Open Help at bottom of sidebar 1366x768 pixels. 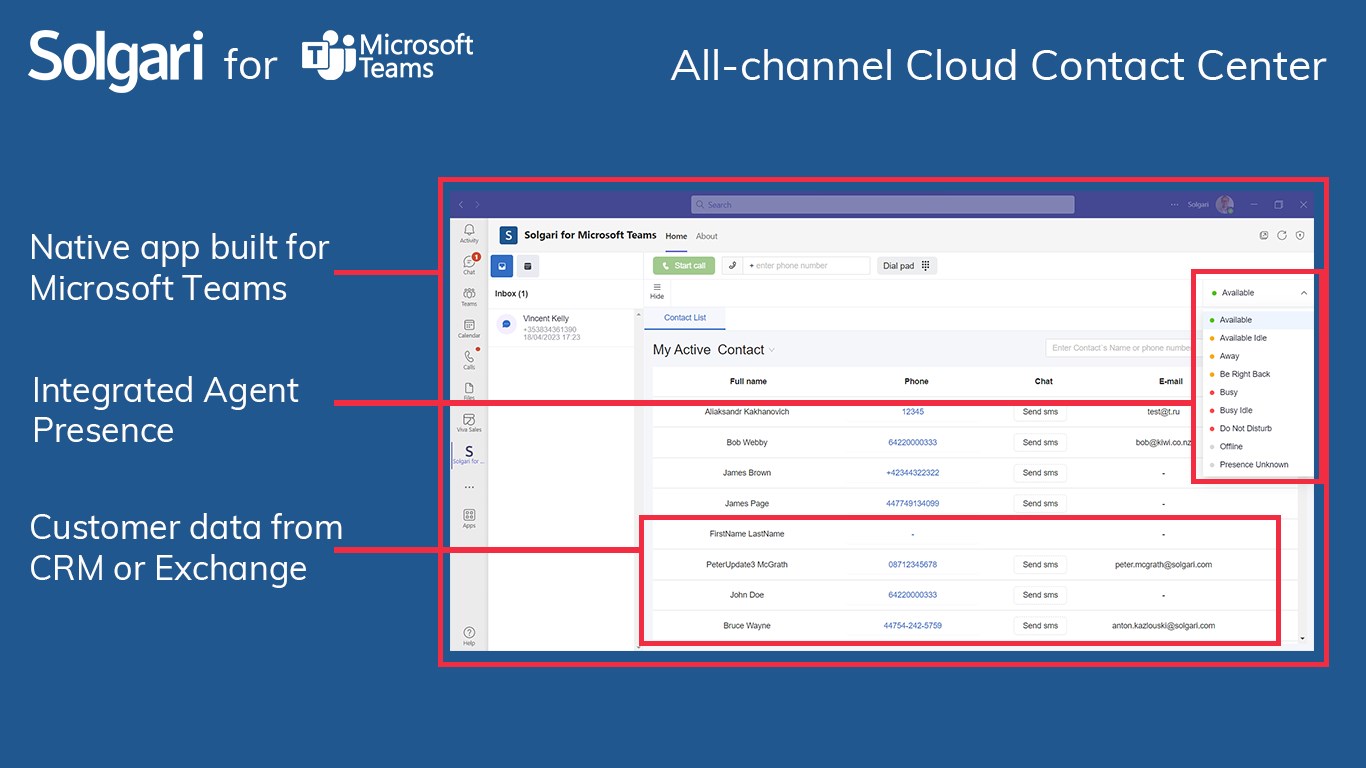pyautogui.click(x=469, y=636)
